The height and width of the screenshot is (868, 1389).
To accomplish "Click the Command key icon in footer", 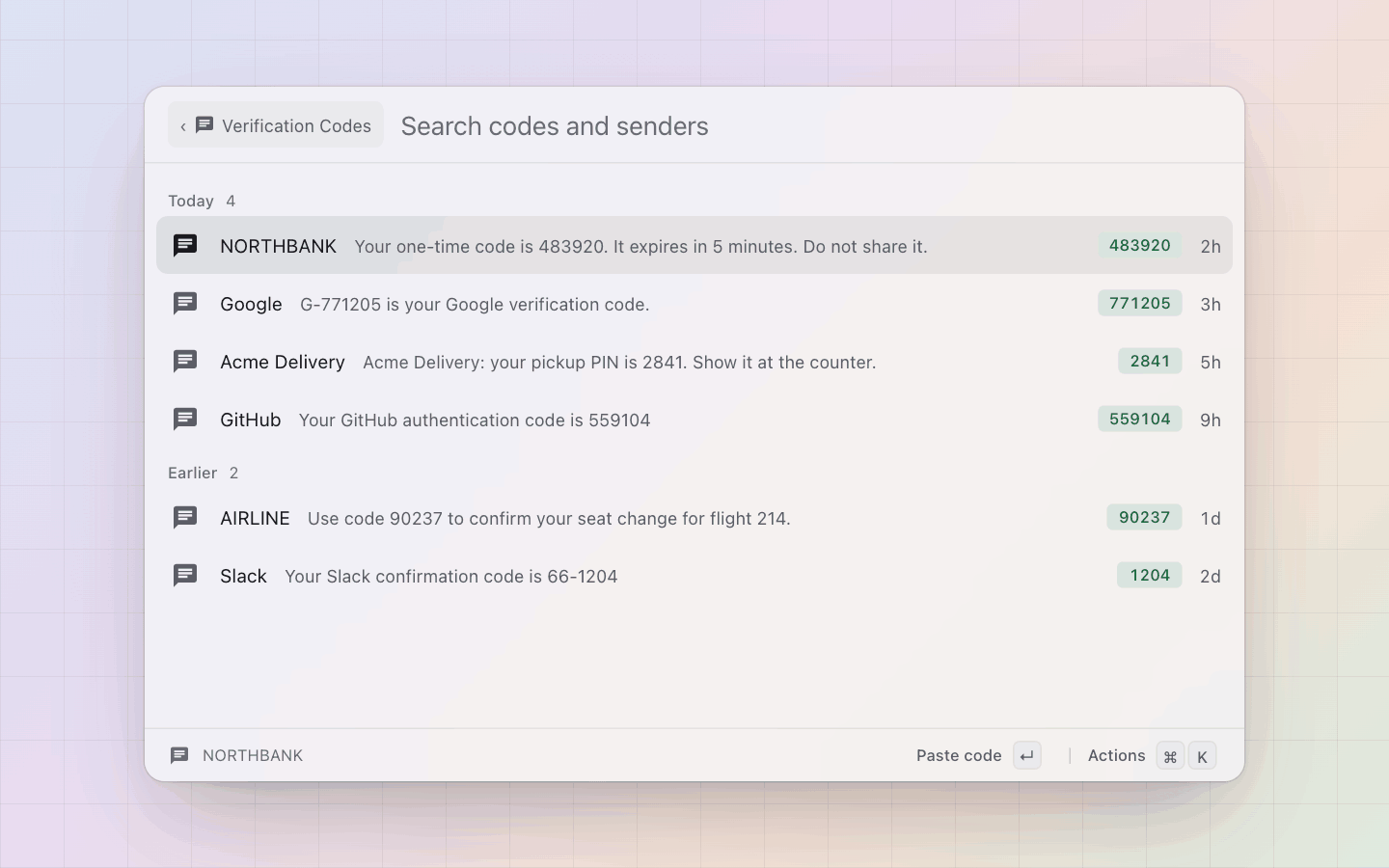I will [1170, 756].
